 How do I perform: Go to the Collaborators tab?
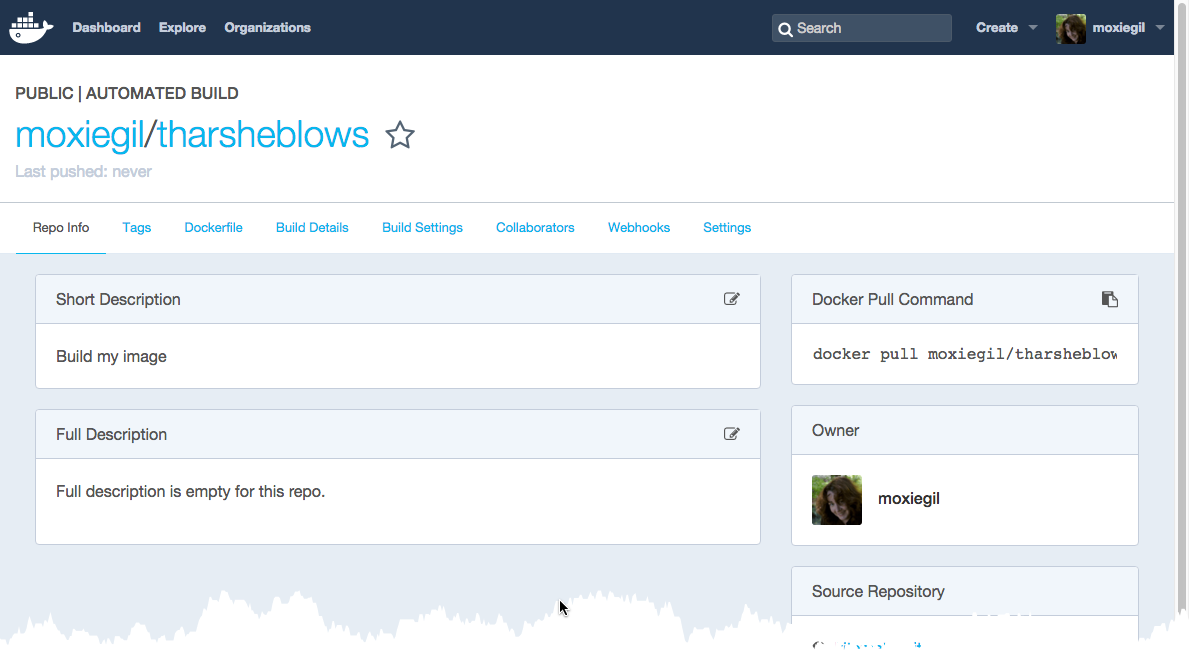point(535,227)
